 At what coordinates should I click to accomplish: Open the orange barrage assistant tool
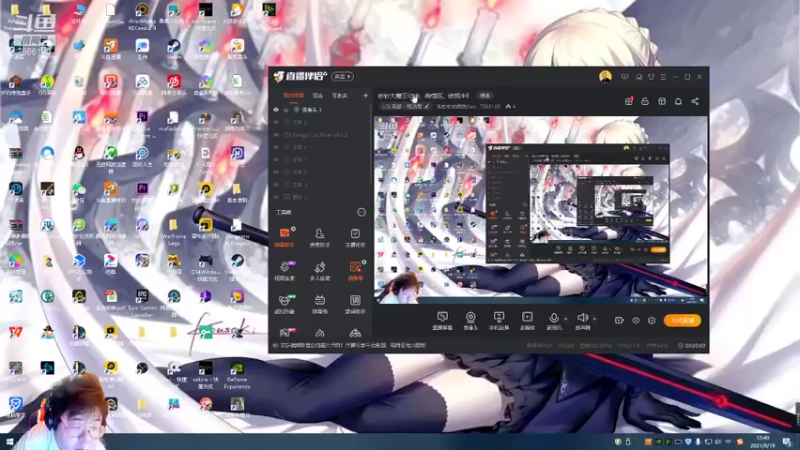coord(285,237)
